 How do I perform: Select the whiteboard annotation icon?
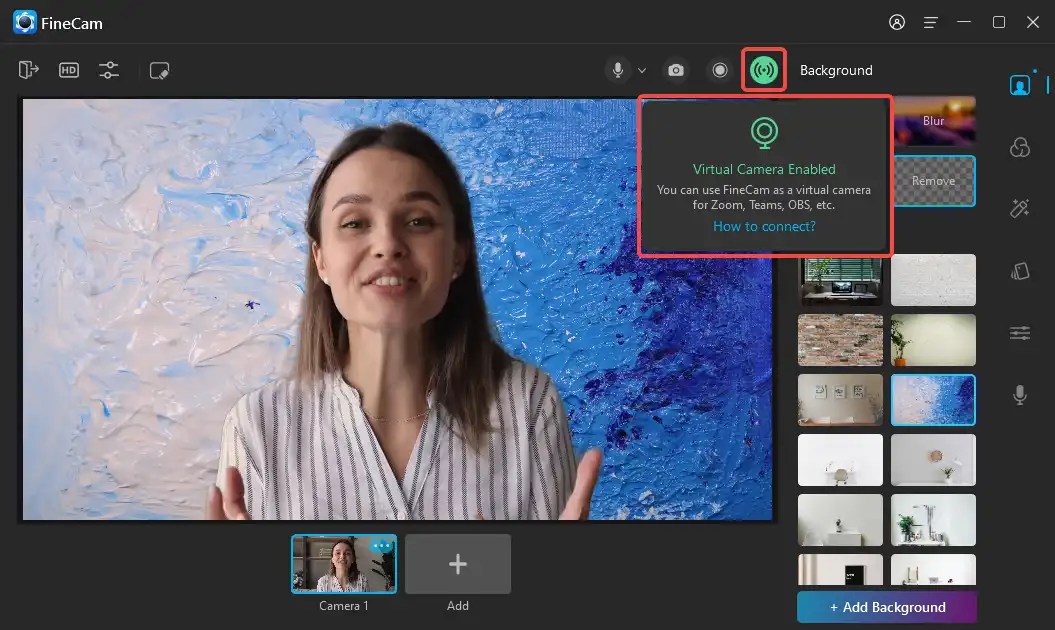click(x=159, y=70)
